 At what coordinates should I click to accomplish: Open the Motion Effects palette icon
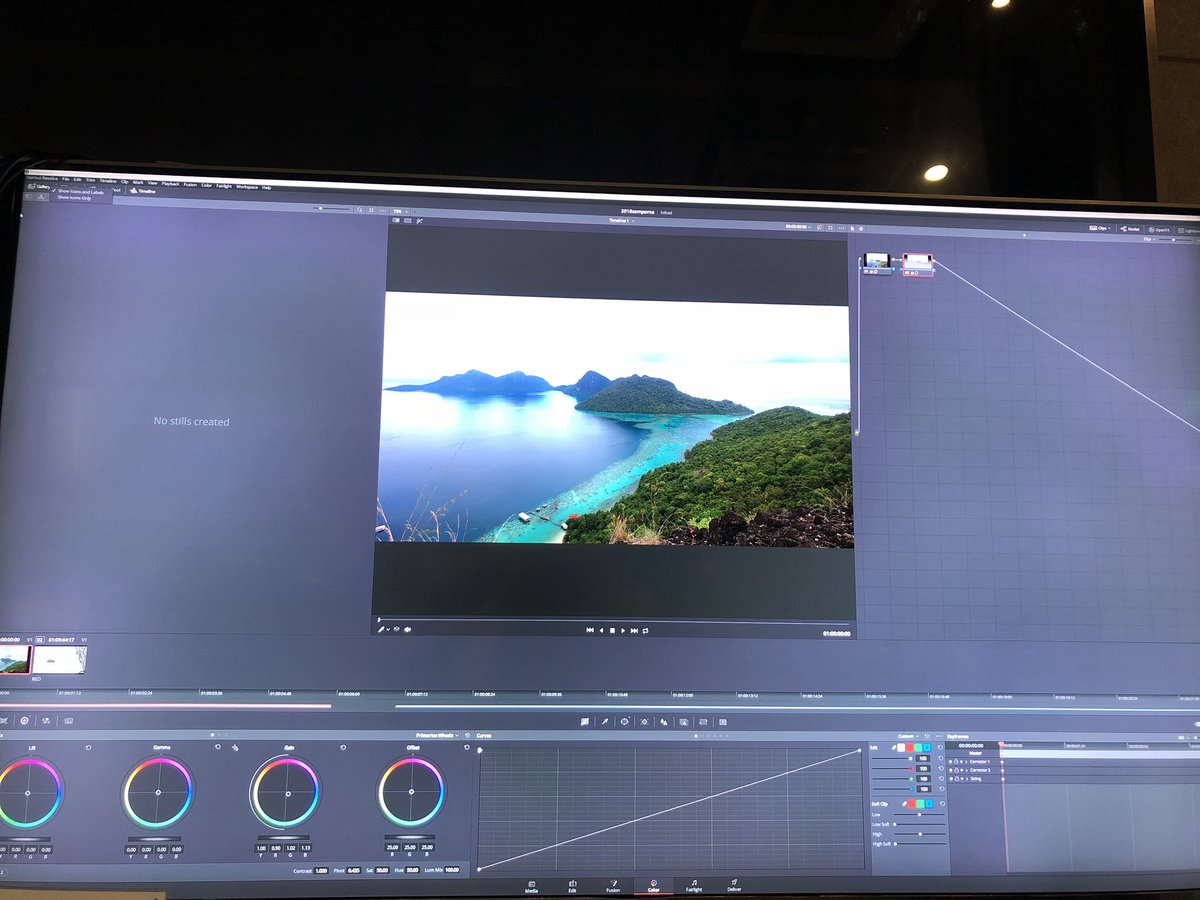(68, 721)
